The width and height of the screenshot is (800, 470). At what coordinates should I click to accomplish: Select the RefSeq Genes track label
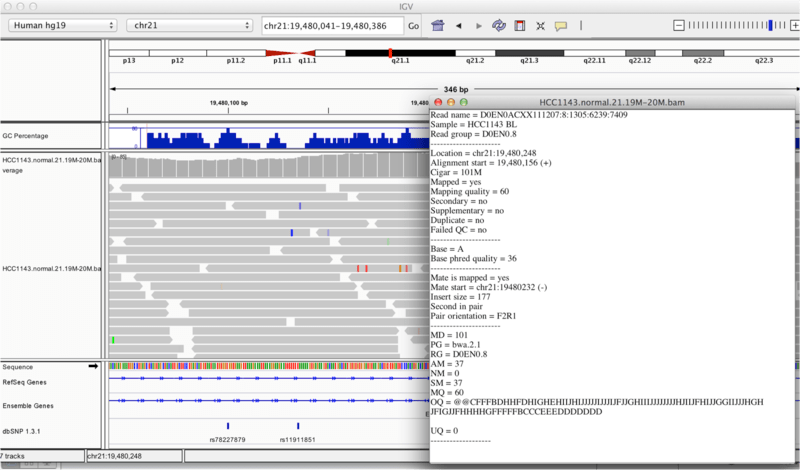coord(24,382)
